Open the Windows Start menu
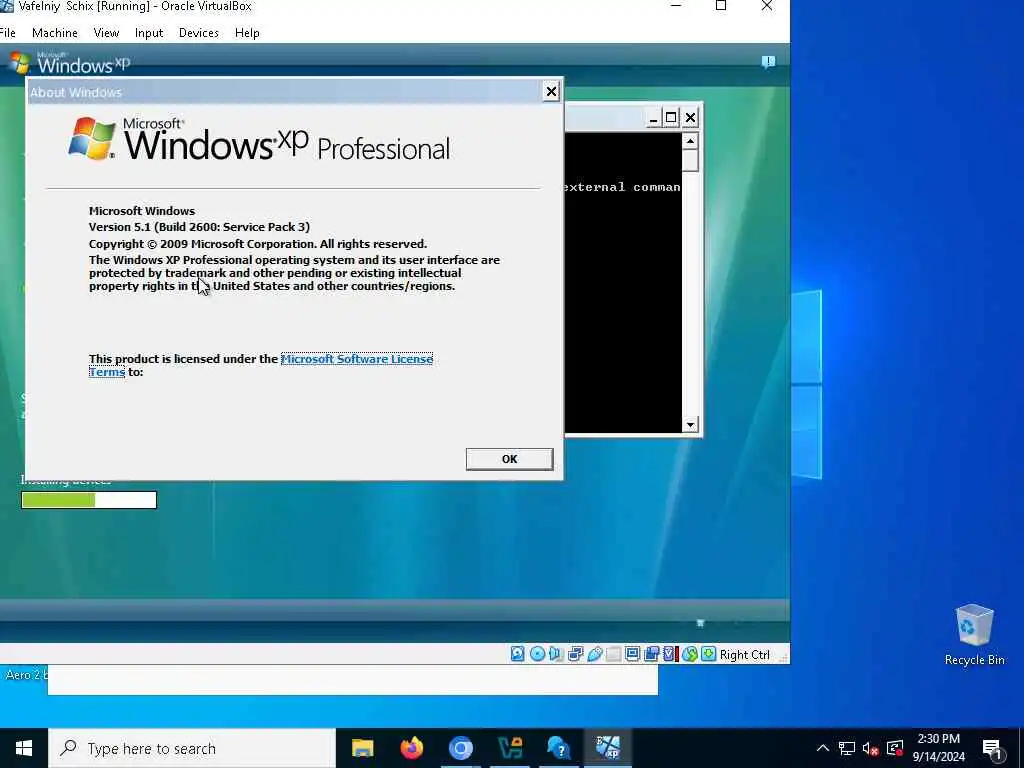Viewport: 1024px width, 768px height. point(24,748)
